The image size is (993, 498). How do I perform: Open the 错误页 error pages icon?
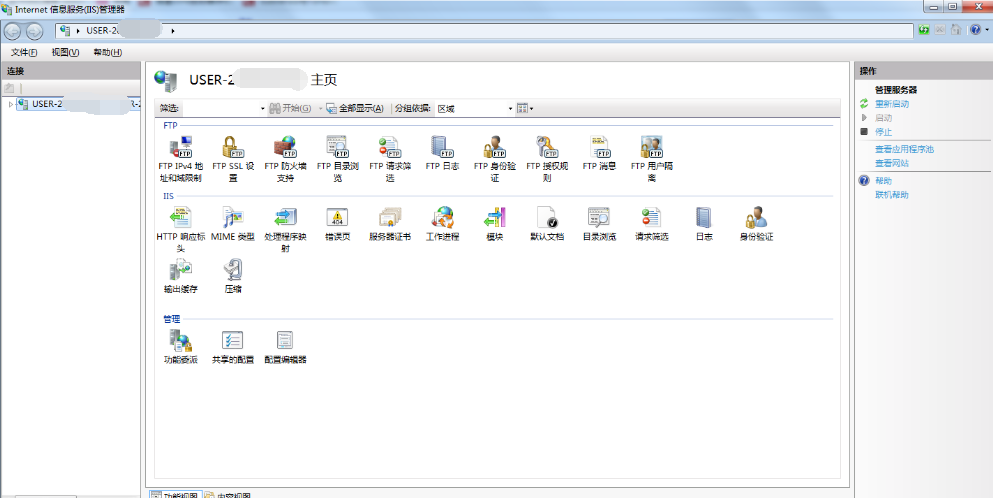coord(337,219)
